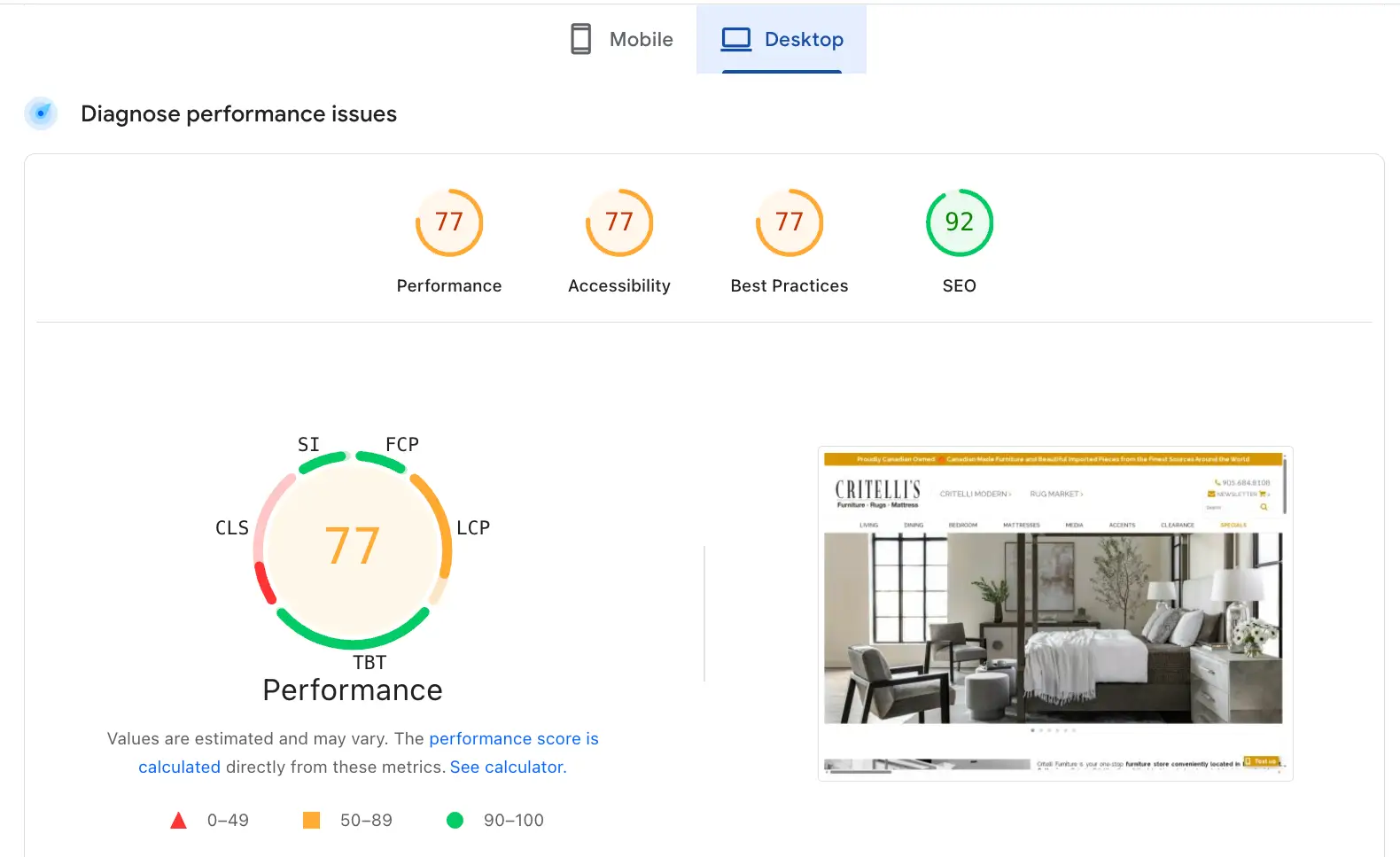Image resolution: width=1400 pixels, height=857 pixels.
Task: Open the "performance score is calculated" link
Action: (x=513, y=739)
